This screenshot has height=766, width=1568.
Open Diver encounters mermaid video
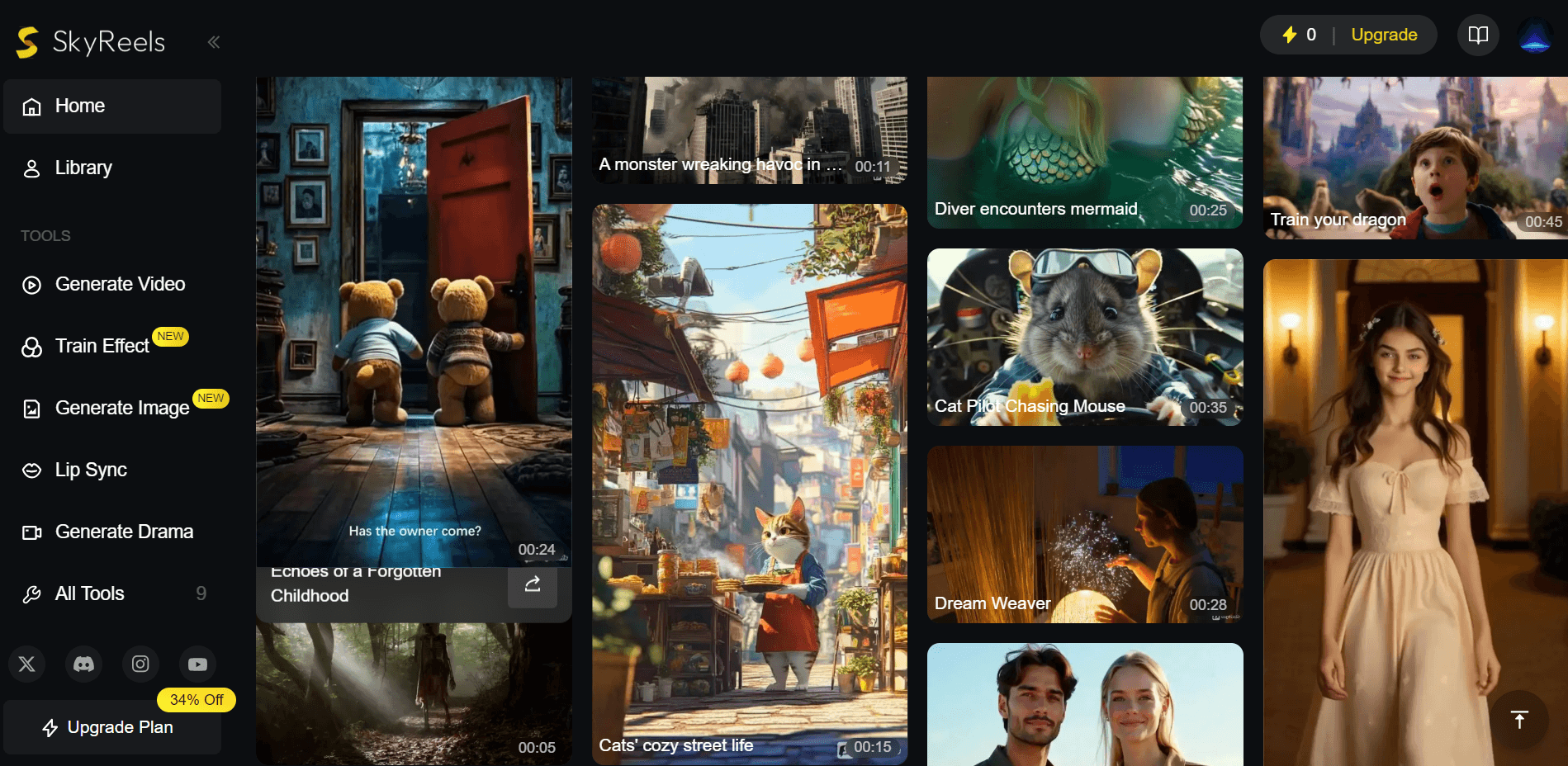[1085, 153]
